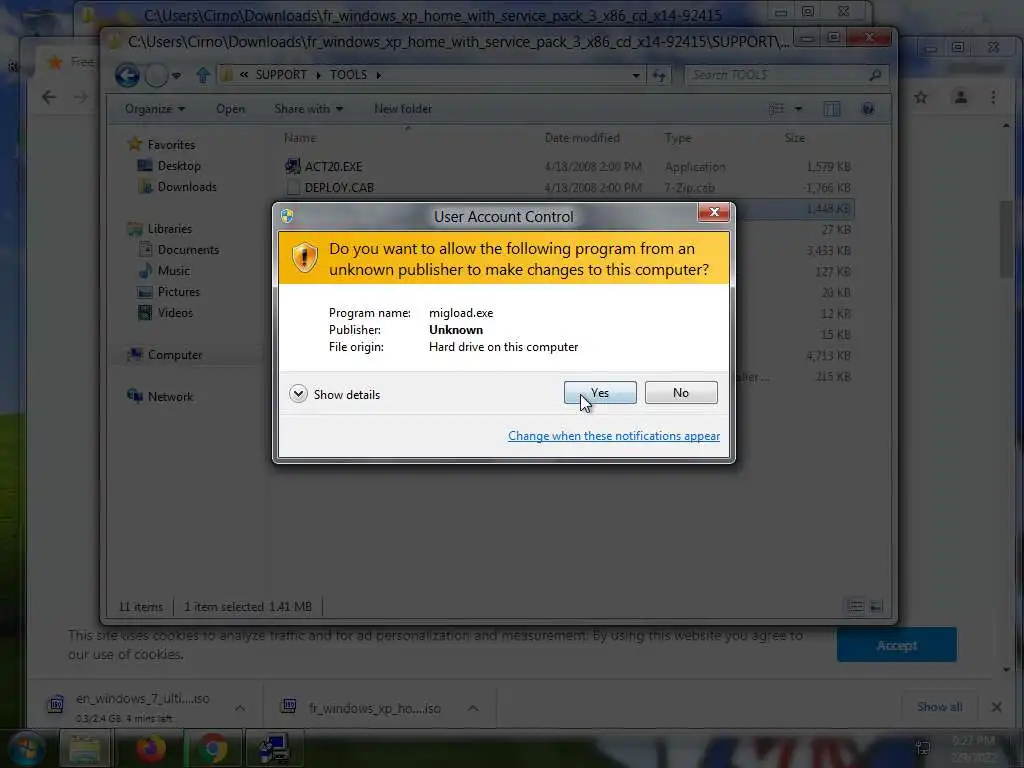Select TOOLS in the address breadcrumb
Screen dimensions: 1024x768
click(348, 74)
